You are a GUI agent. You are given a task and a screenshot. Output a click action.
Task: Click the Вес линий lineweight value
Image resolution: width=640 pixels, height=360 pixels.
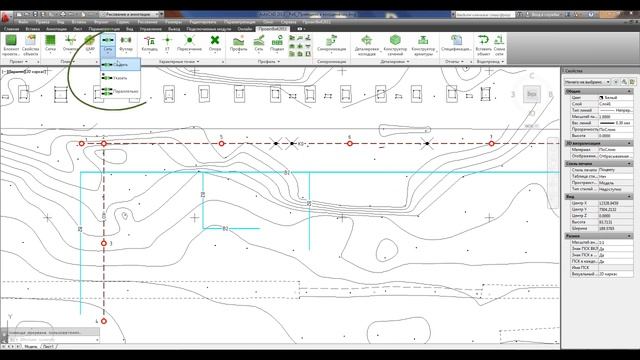click(x=616, y=123)
